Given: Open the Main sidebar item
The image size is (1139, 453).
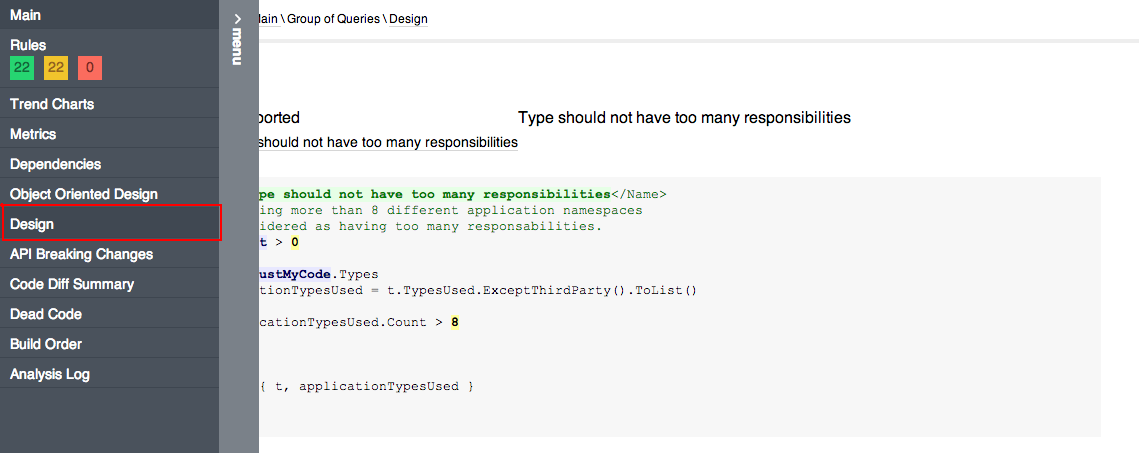Looking at the screenshot, I should 110,15.
